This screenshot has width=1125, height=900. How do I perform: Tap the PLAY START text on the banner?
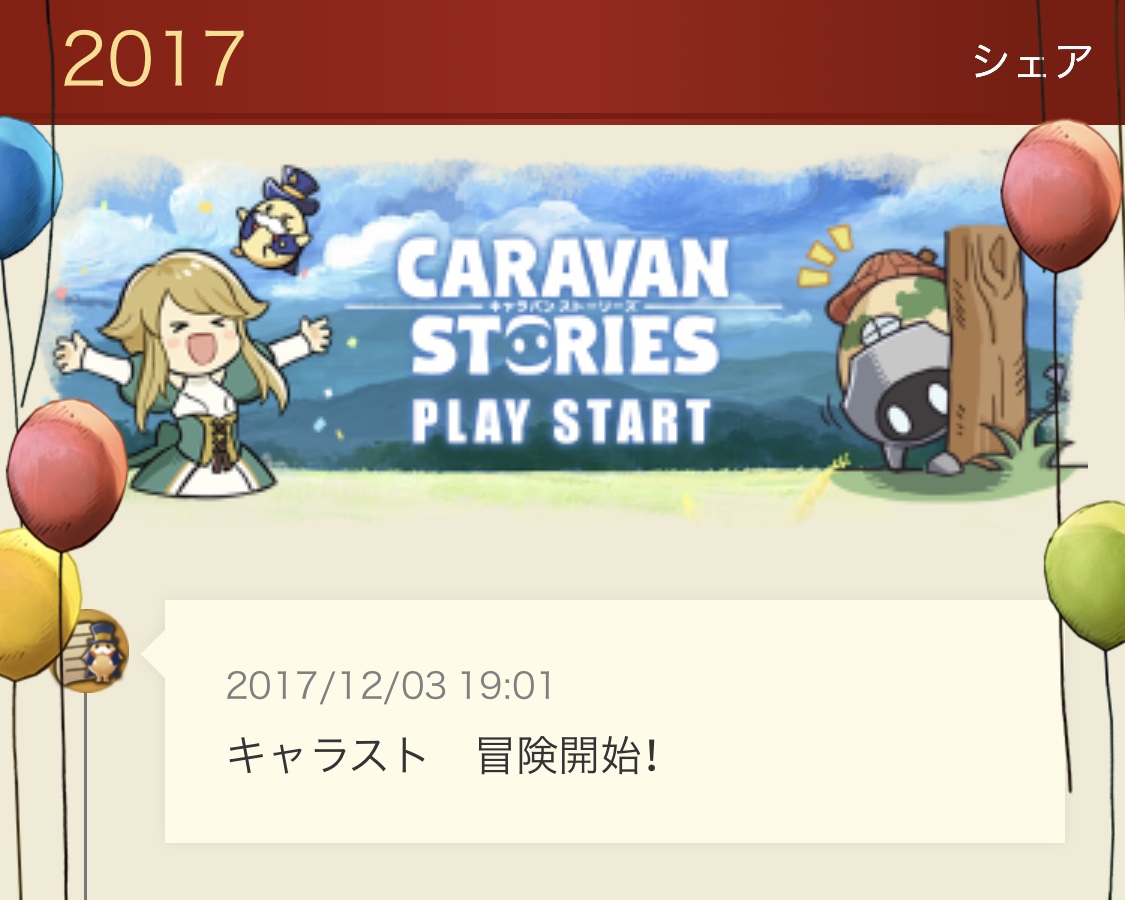(x=561, y=421)
